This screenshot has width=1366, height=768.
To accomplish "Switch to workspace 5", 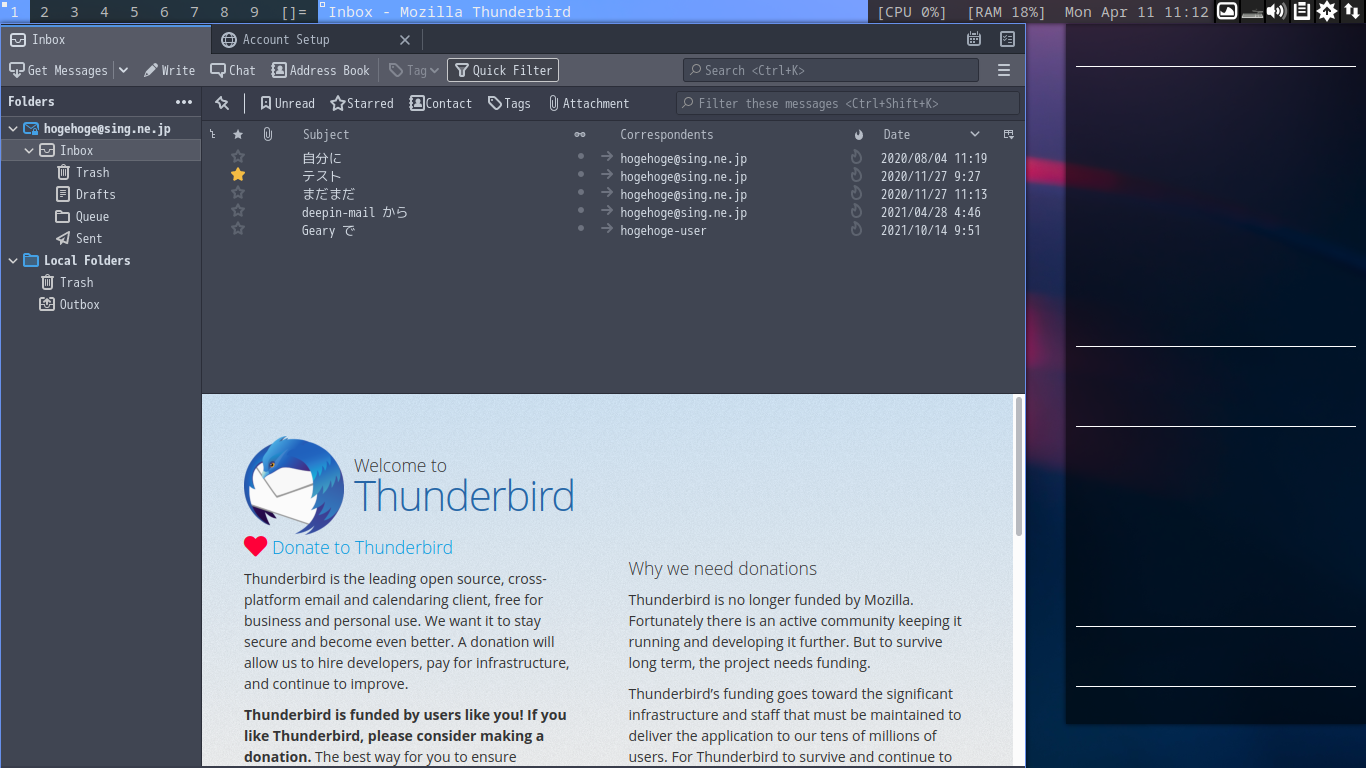I will [135, 12].
